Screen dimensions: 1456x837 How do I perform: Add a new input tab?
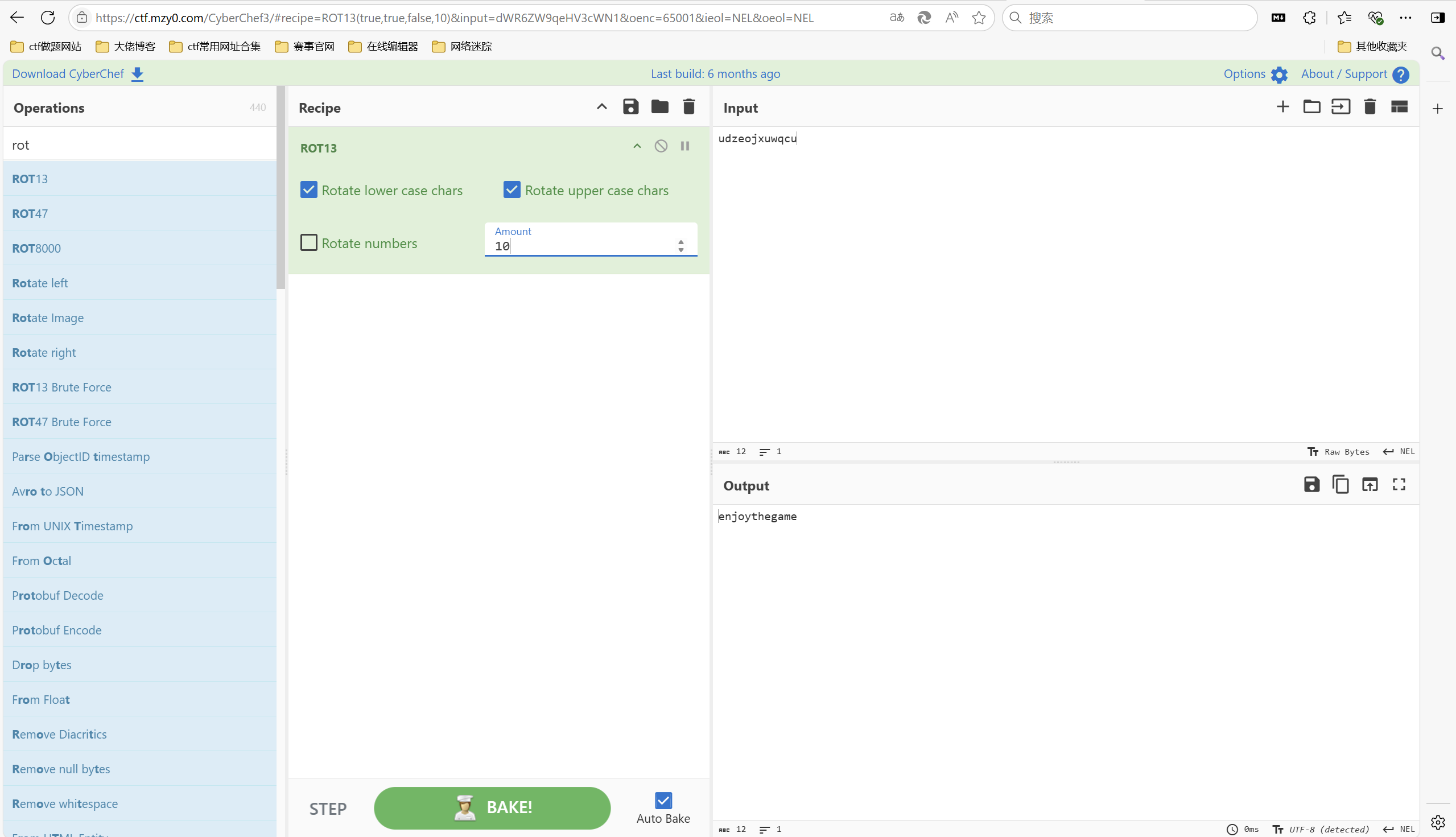[1282, 107]
